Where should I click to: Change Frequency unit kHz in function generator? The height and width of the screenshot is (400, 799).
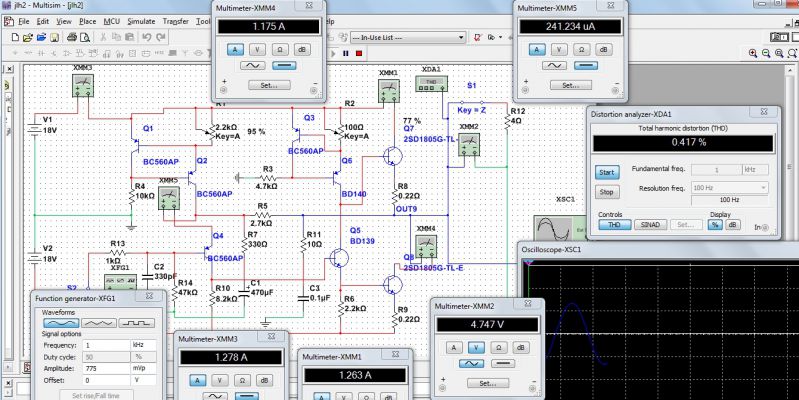tap(144, 345)
